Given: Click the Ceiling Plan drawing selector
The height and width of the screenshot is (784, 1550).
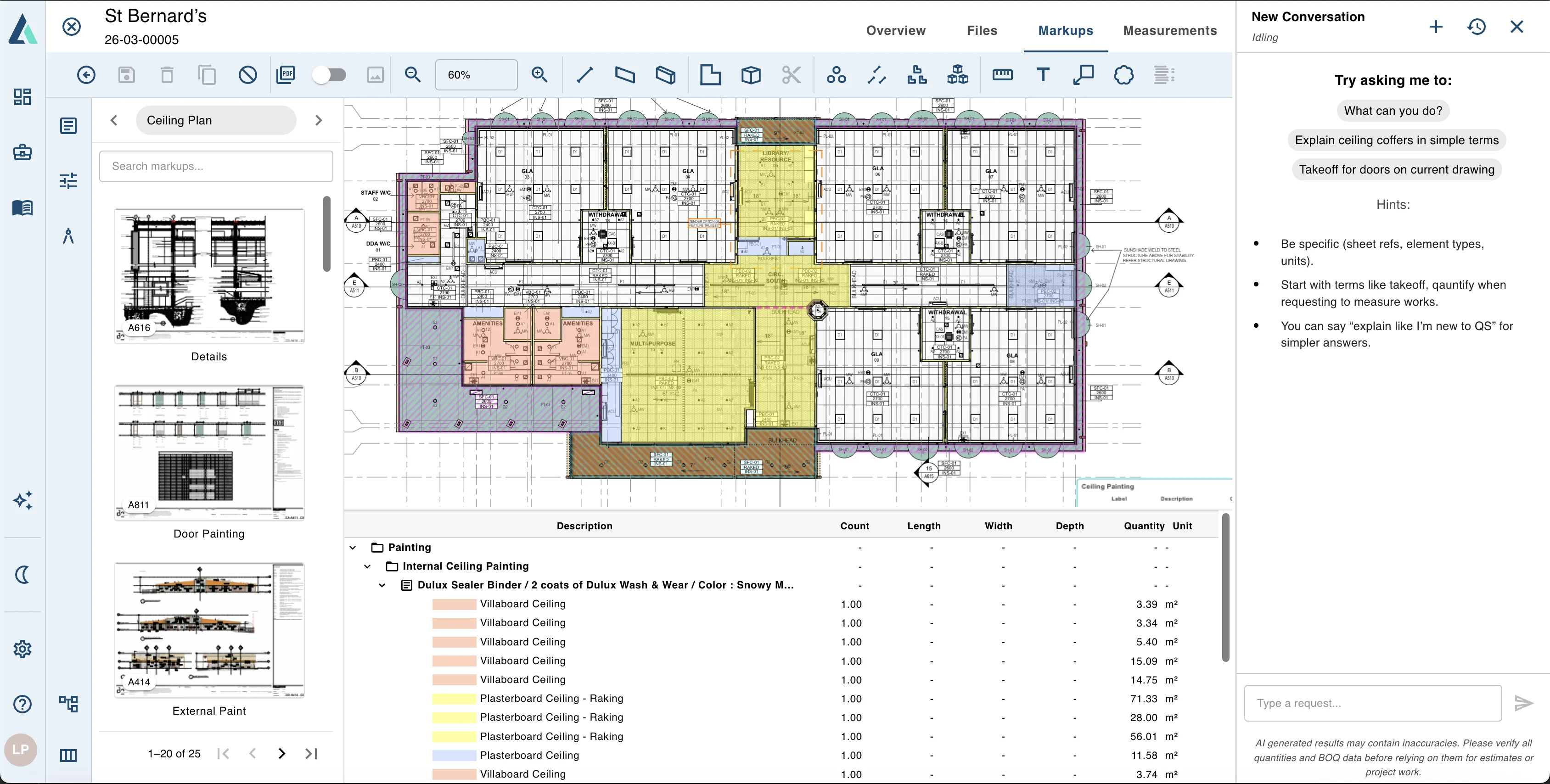Looking at the screenshot, I should tap(216, 120).
